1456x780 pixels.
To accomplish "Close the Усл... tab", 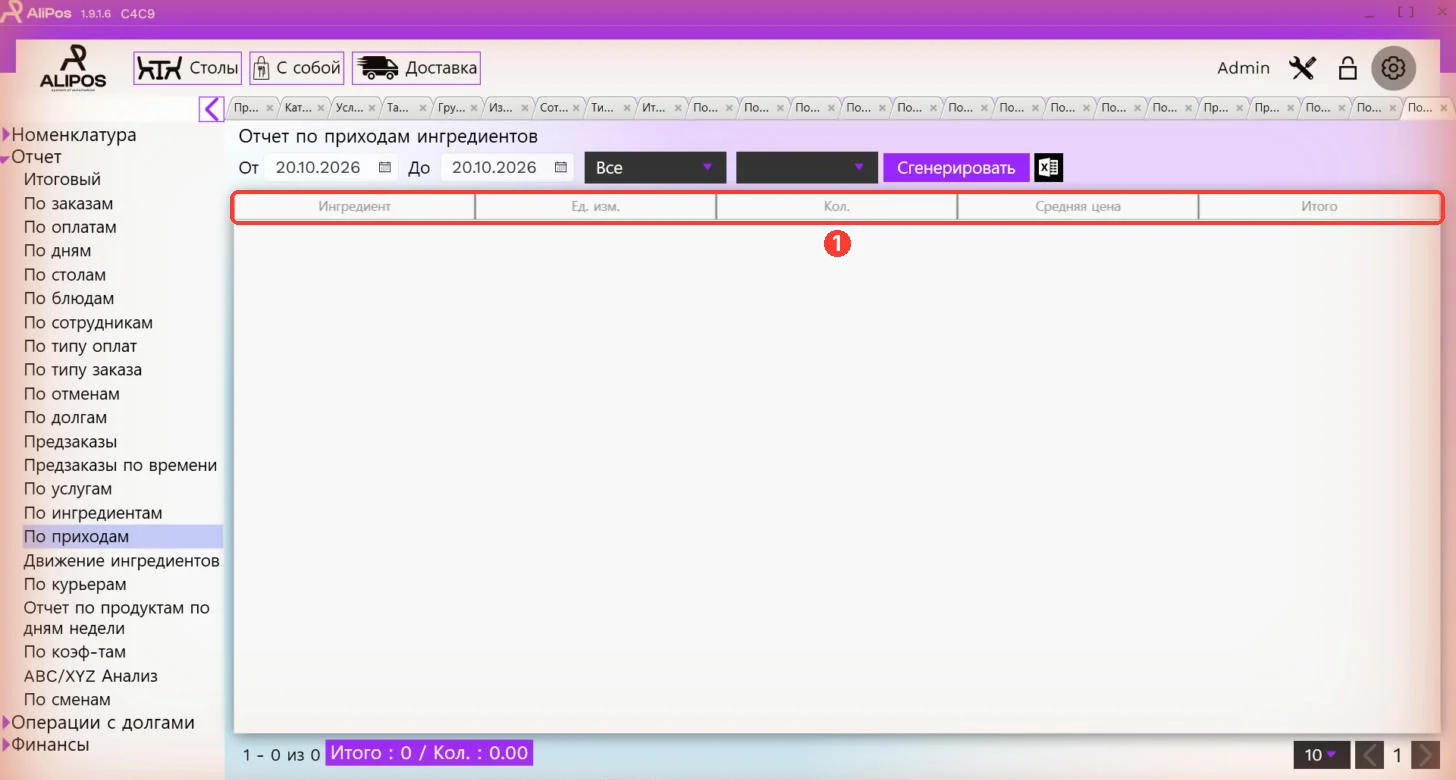I will coord(372,108).
